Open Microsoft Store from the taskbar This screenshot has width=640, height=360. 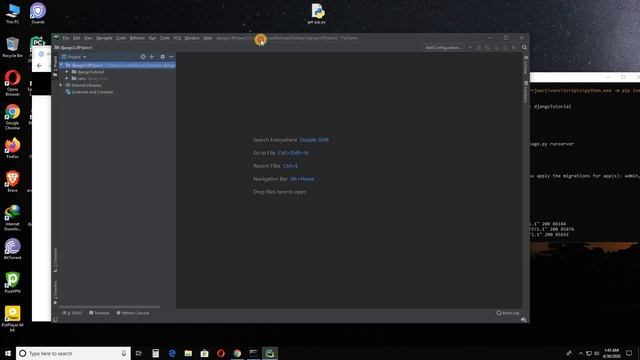pos(204,353)
